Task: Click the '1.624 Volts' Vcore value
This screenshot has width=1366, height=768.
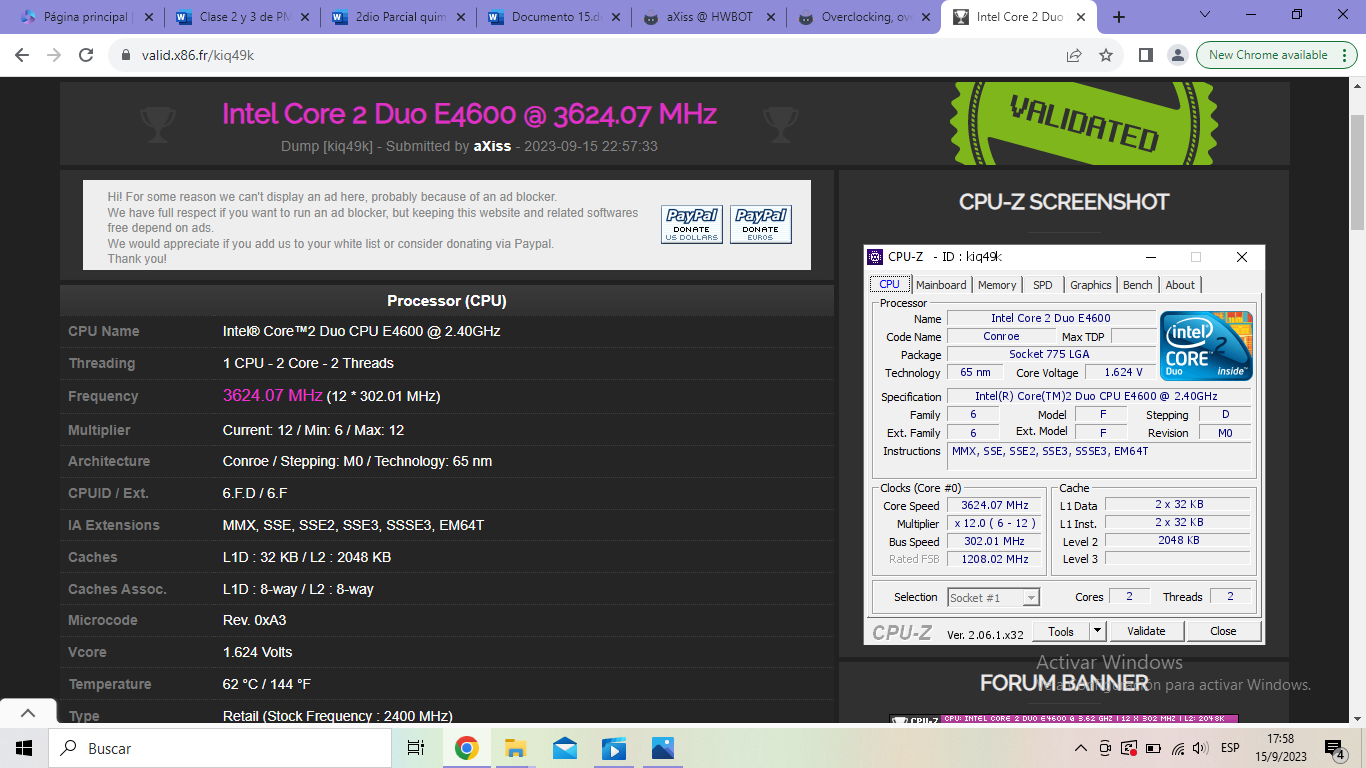Action: pos(258,652)
